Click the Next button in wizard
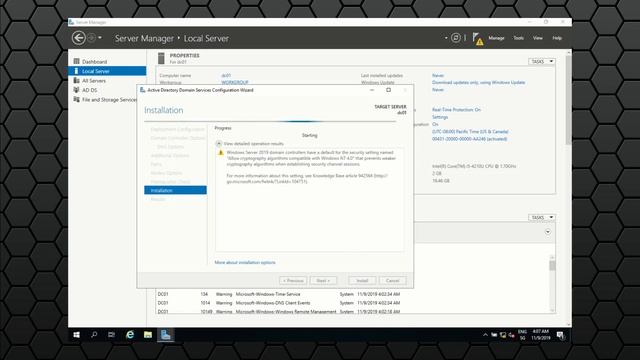640x360 pixels. tap(323, 280)
